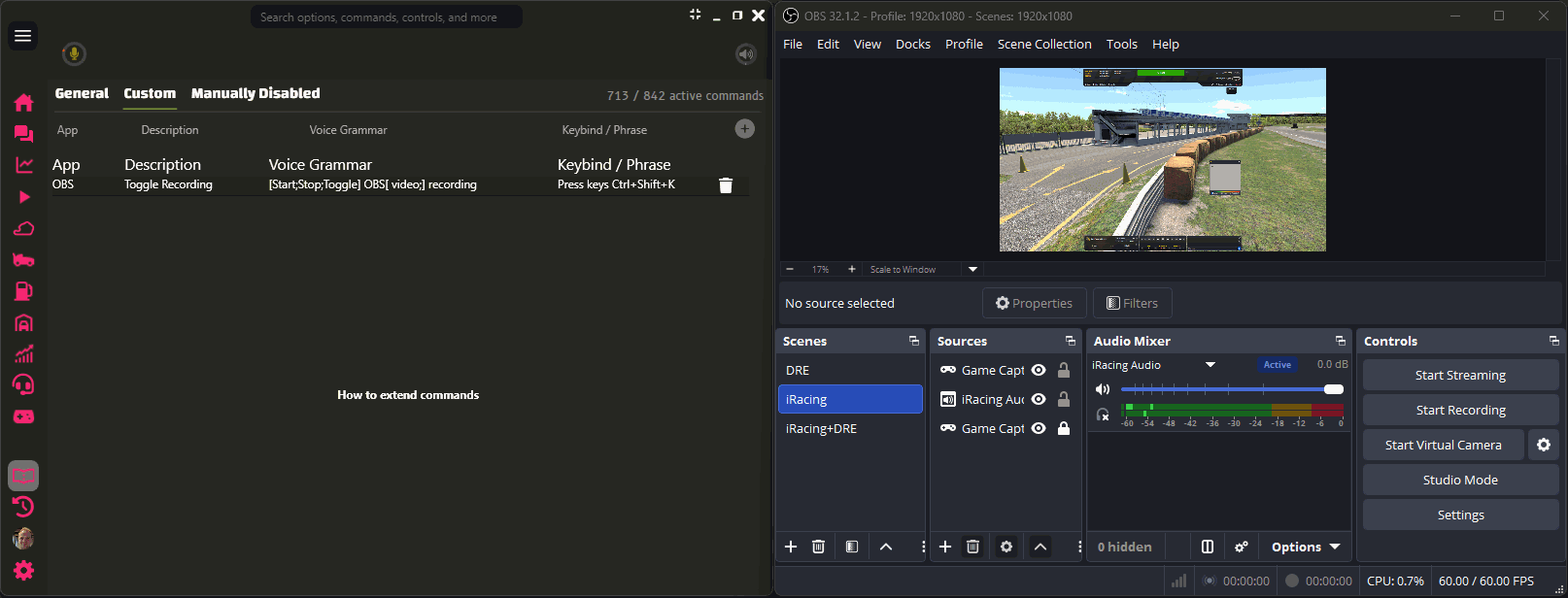Click the play triangle sidebar icon

point(24,197)
